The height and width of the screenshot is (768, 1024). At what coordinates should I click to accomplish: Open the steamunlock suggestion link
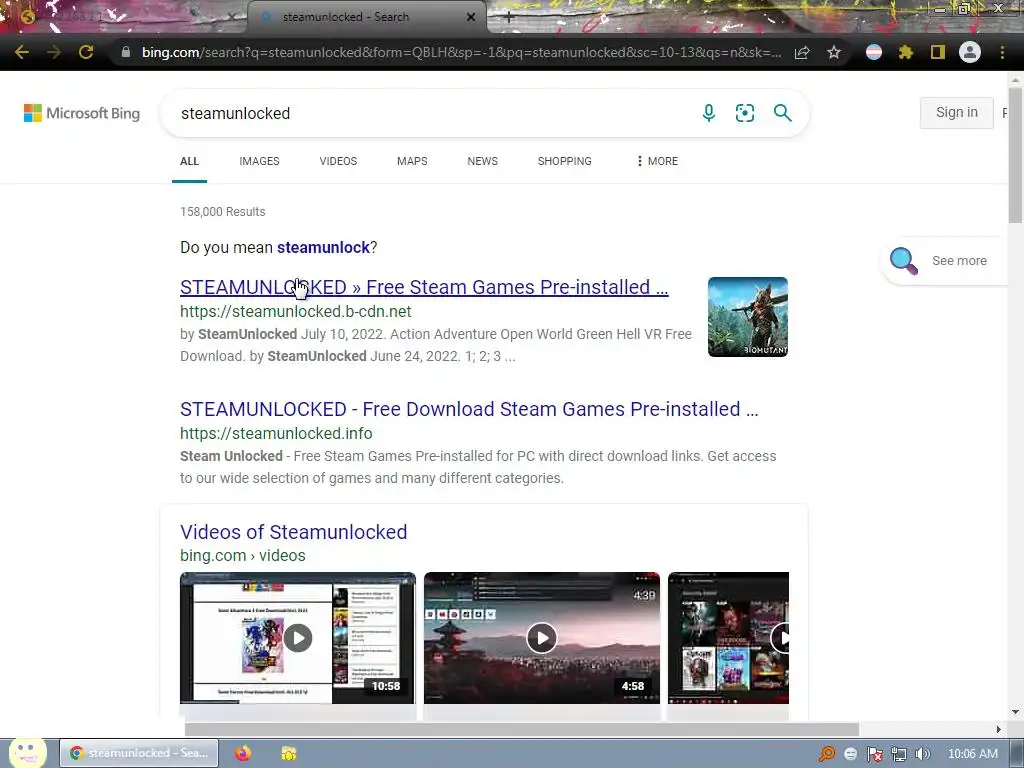click(x=323, y=248)
